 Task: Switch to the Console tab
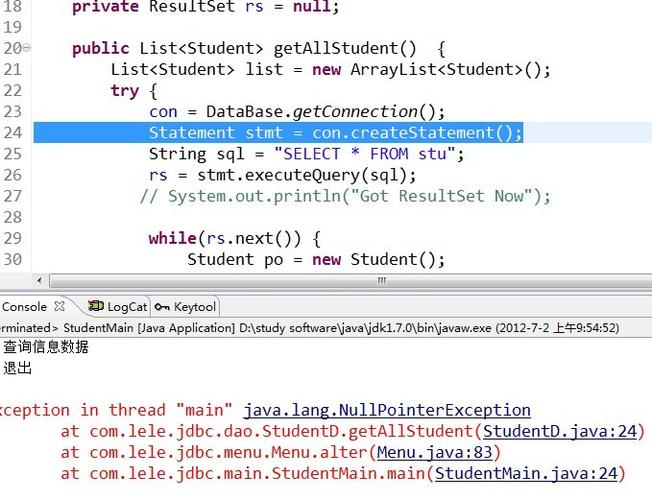25,307
